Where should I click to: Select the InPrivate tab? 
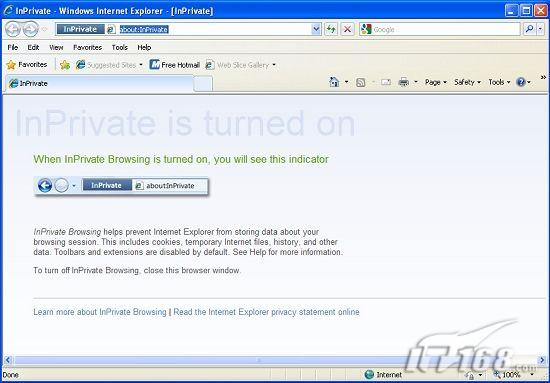pos(99,83)
